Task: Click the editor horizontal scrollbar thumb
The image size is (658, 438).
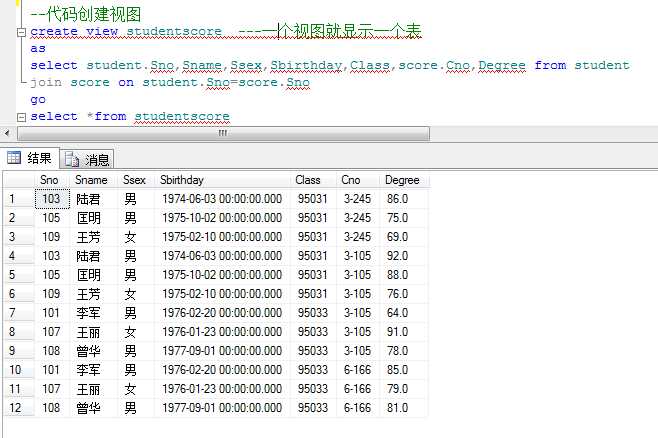Action: coord(223,133)
